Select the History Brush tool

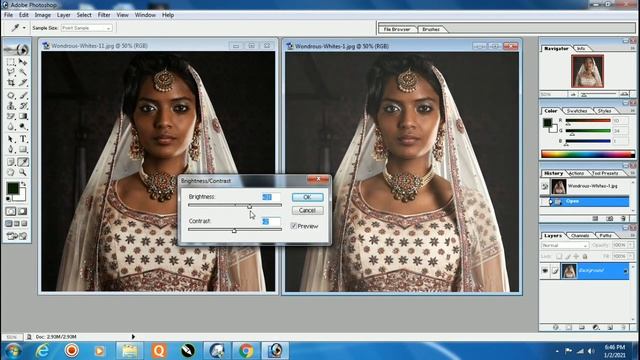click(23, 106)
